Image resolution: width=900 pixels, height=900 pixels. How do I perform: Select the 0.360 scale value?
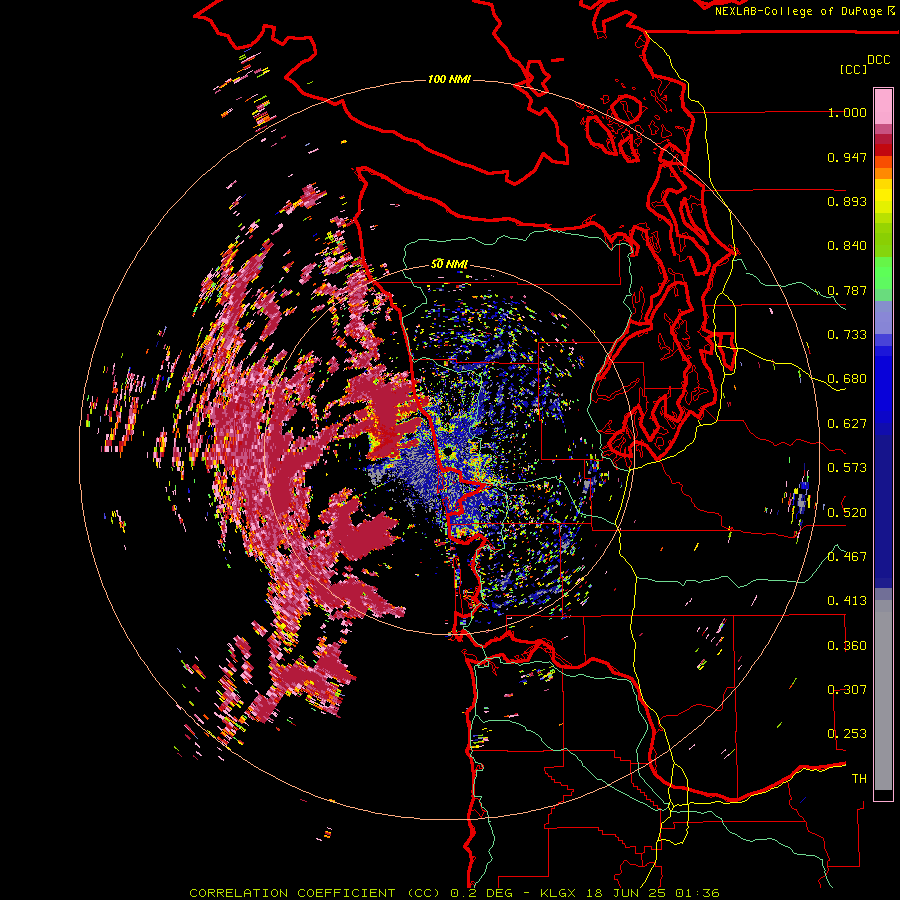[847, 646]
